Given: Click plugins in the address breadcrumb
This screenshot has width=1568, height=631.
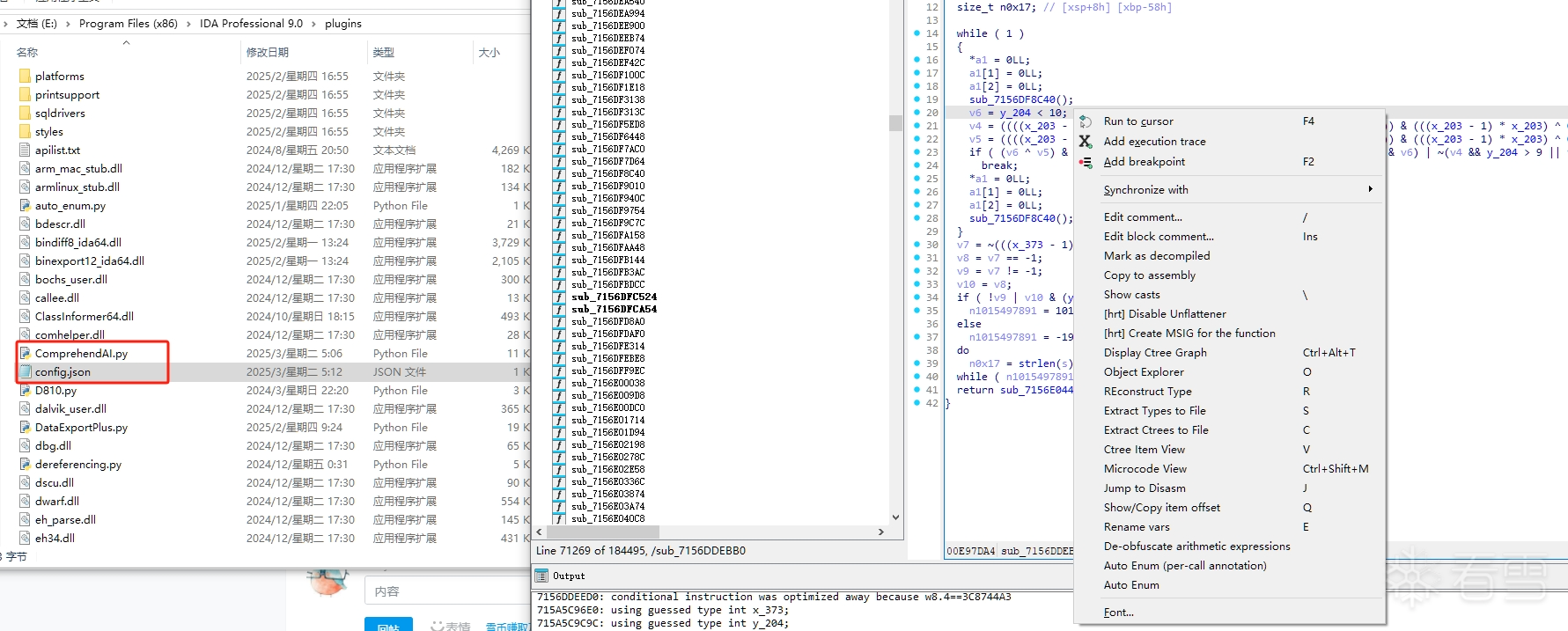Looking at the screenshot, I should (x=343, y=24).
